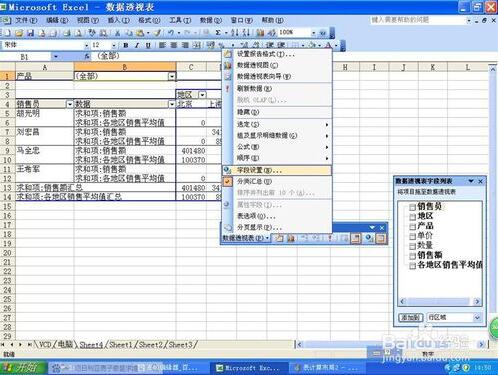
Task: Select 单价 field in field list
Action: (425, 235)
